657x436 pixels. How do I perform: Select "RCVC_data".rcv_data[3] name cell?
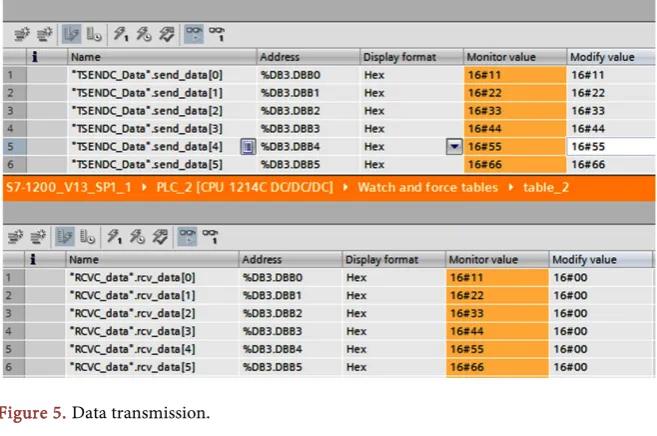(x=152, y=331)
